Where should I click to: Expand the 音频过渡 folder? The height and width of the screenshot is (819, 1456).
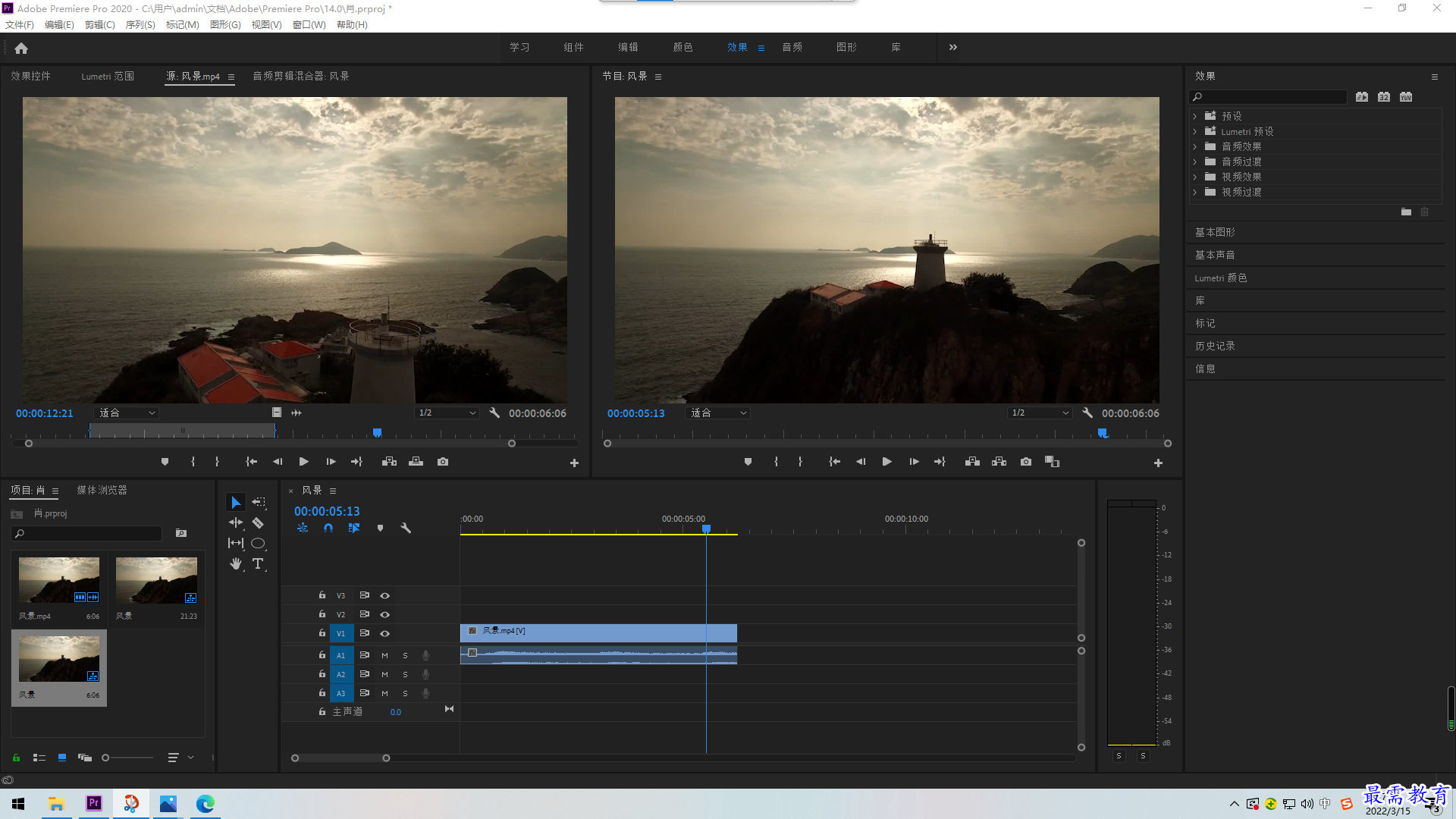tap(1195, 162)
